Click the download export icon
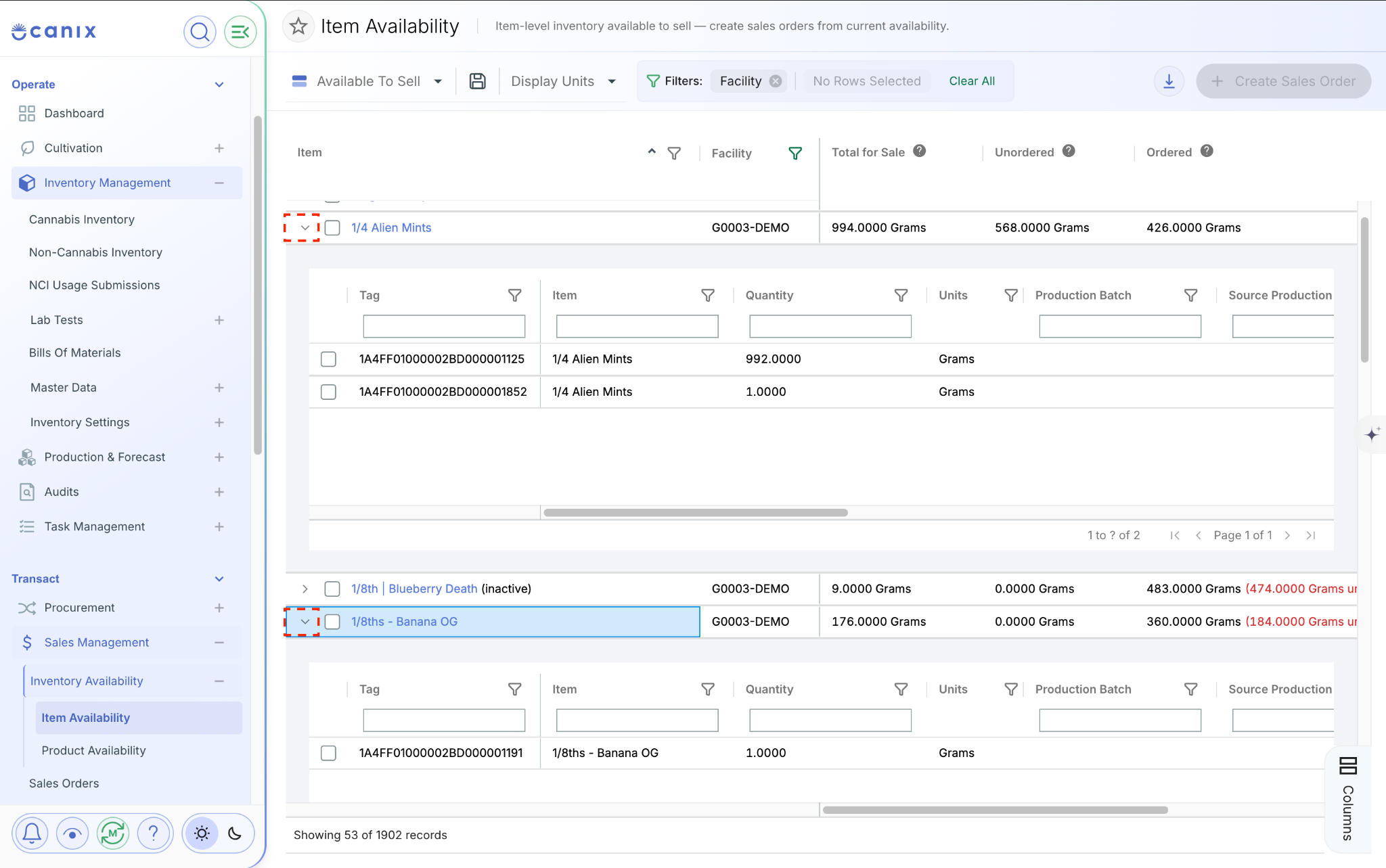The width and height of the screenshot is (1386, 868). [x=1169, y=81]
